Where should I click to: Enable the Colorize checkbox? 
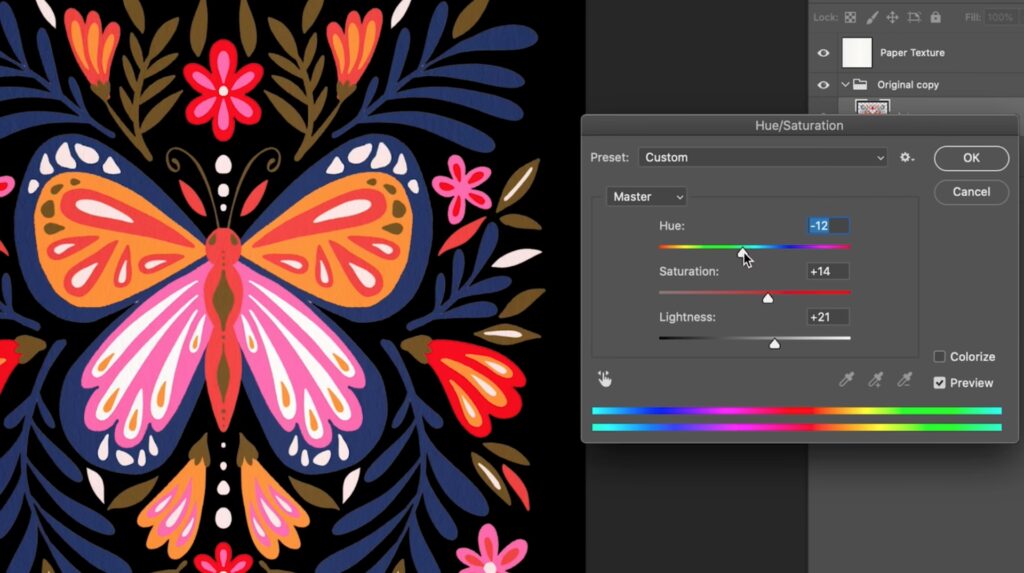pos(939,357)
